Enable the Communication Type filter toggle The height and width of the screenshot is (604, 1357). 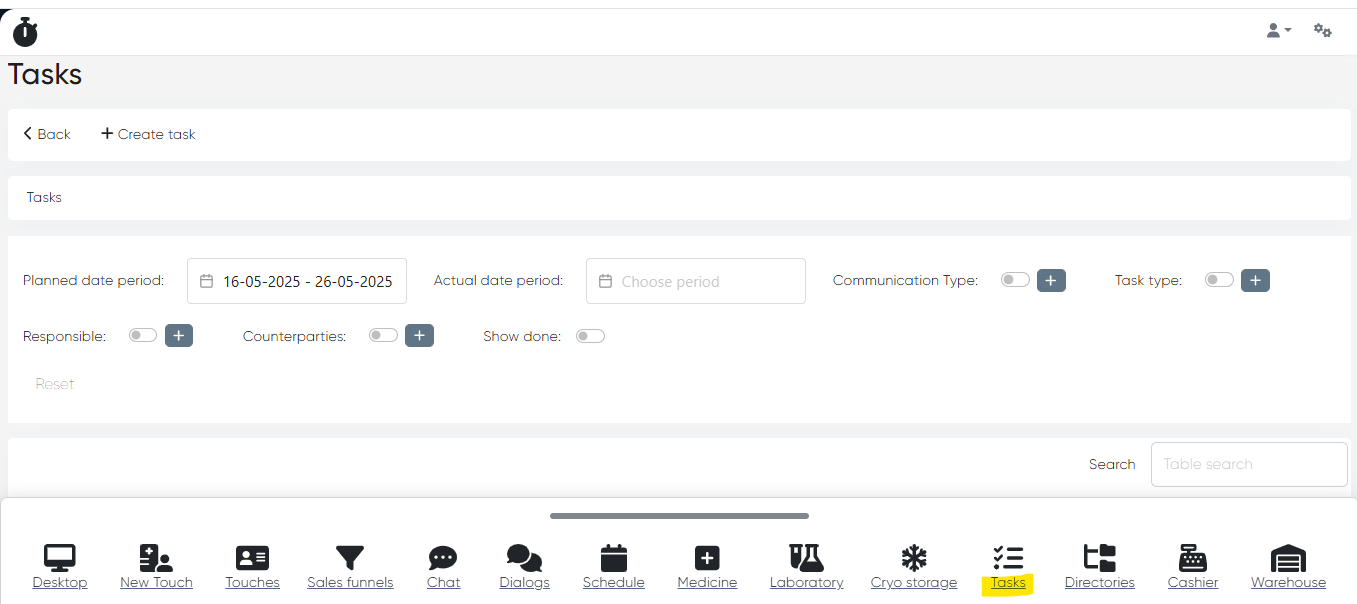pyautogui.click(x=1015, y=280)
